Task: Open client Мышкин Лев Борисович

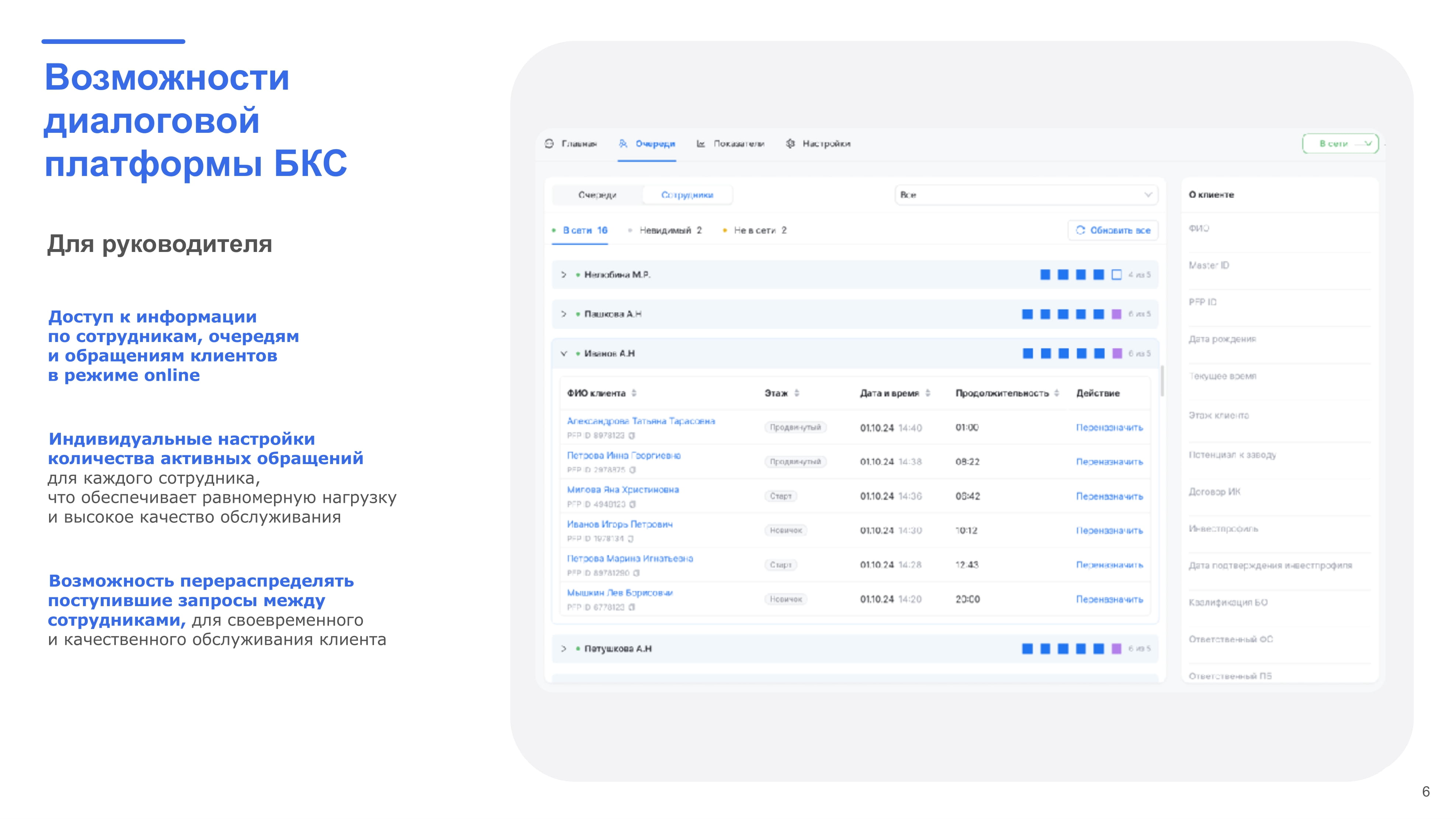Action: (620, 593)
